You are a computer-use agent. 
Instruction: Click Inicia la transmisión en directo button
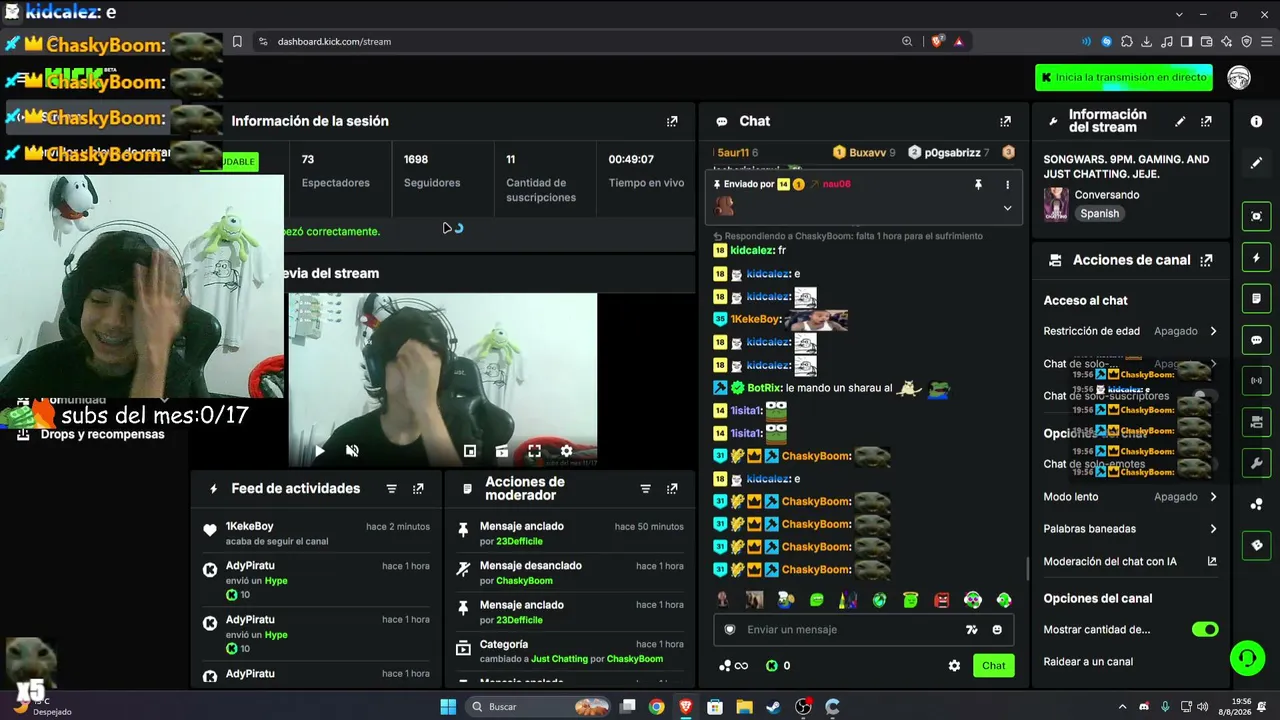tap(1124, 78)
